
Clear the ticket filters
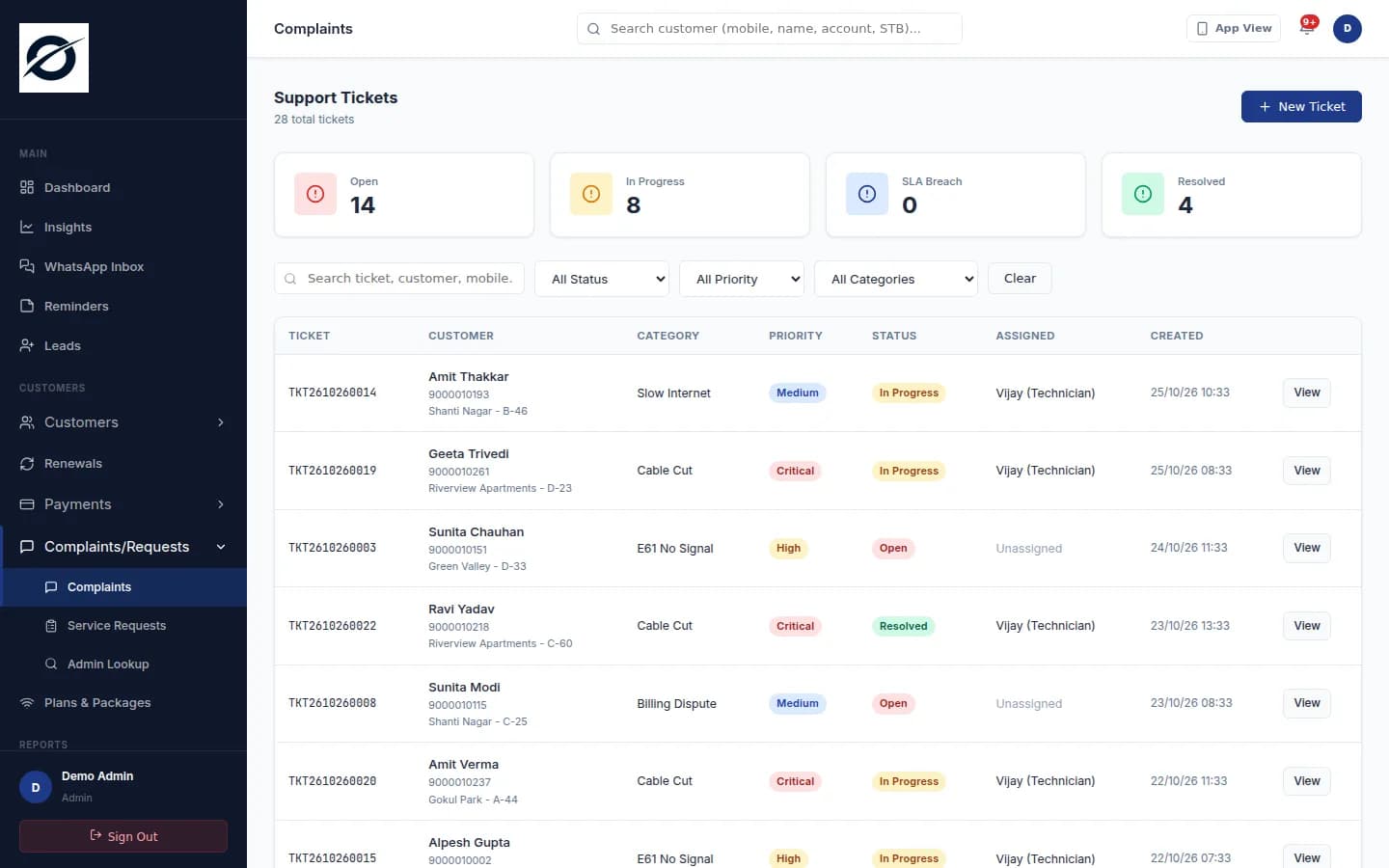[1020, 278]
